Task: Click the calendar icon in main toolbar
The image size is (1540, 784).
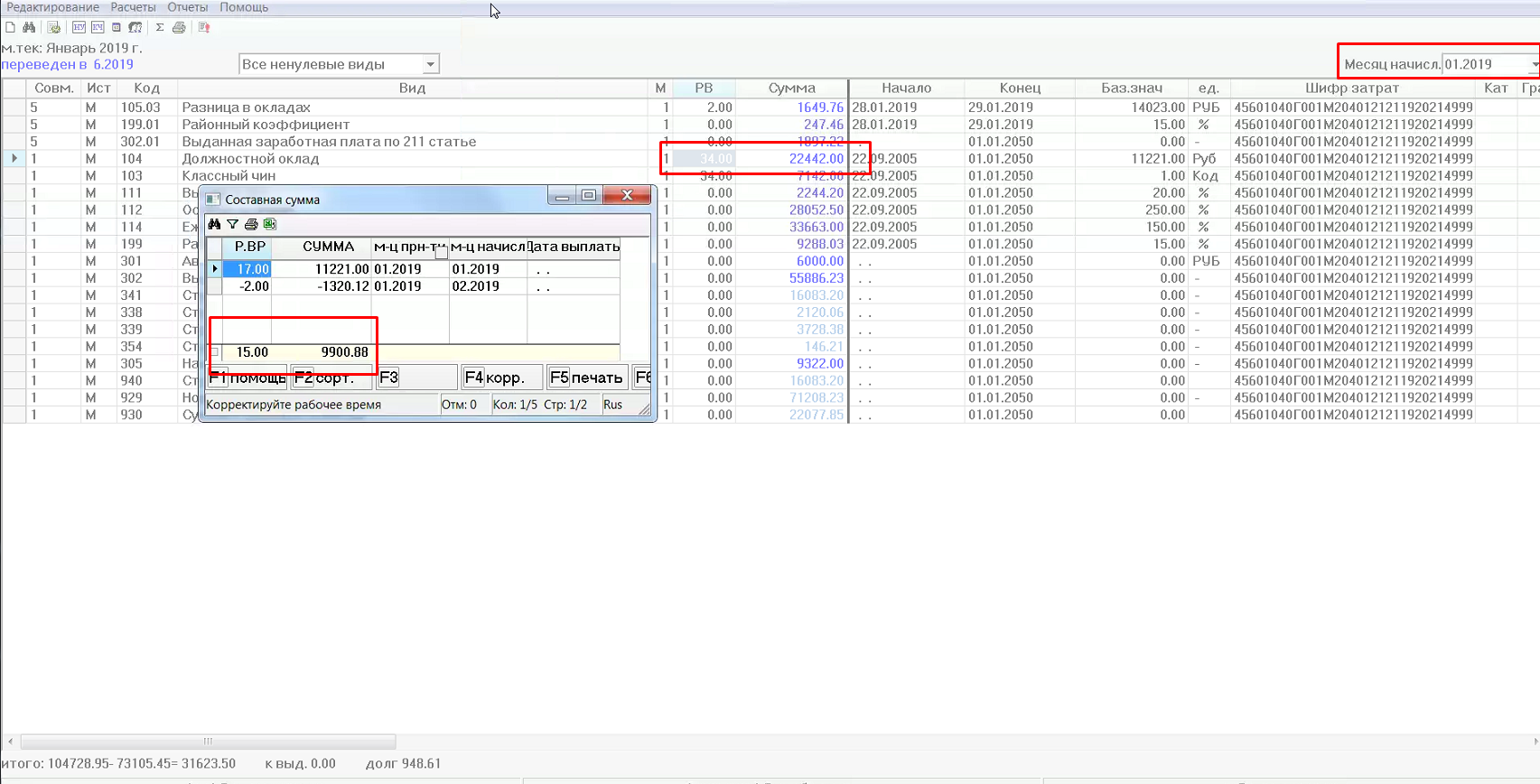Action: click(117, 27)
